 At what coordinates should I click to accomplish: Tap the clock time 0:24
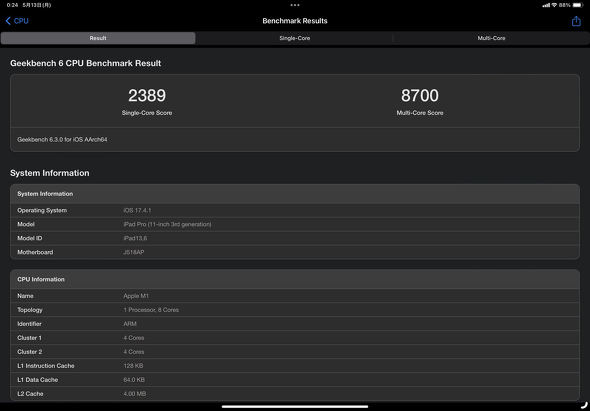pos(12,5)
